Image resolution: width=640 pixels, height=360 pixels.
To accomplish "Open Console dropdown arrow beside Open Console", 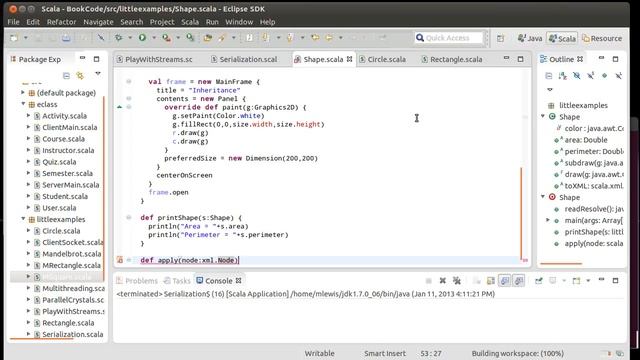I will coord(588,281).
